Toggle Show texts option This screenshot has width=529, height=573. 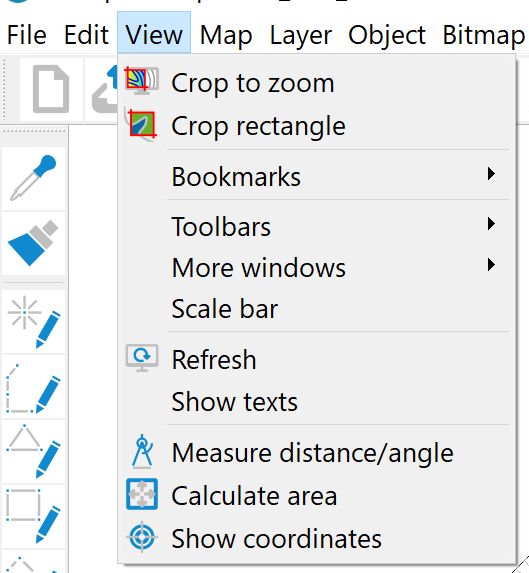316,402
